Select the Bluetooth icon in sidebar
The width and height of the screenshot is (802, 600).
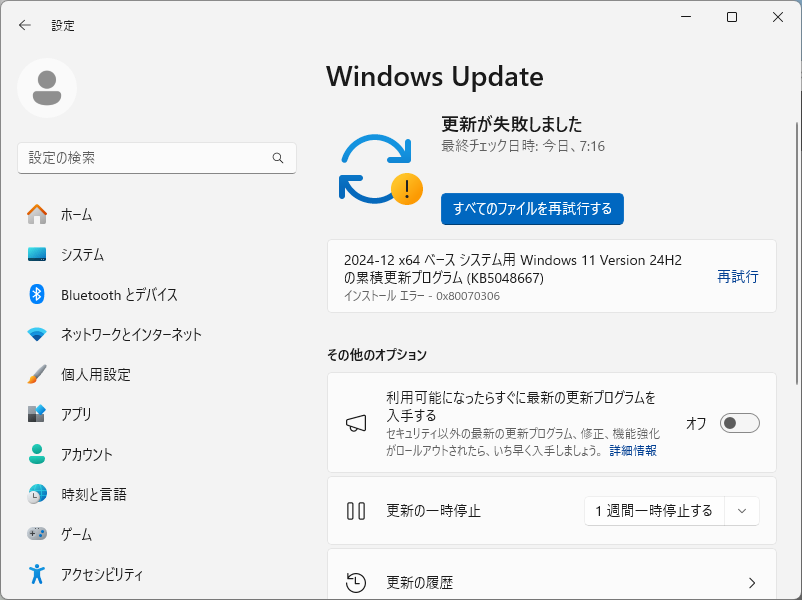tap(37, 294)
